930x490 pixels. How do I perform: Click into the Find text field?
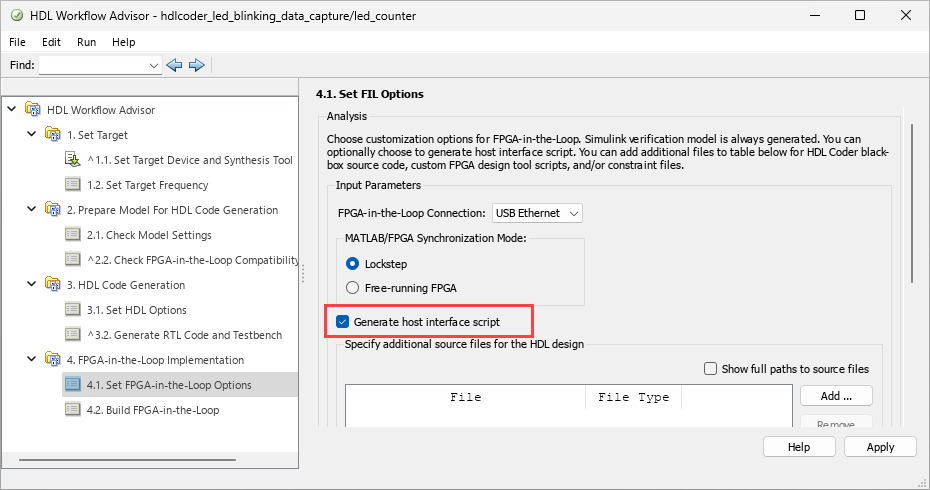(x=94, y=65)
